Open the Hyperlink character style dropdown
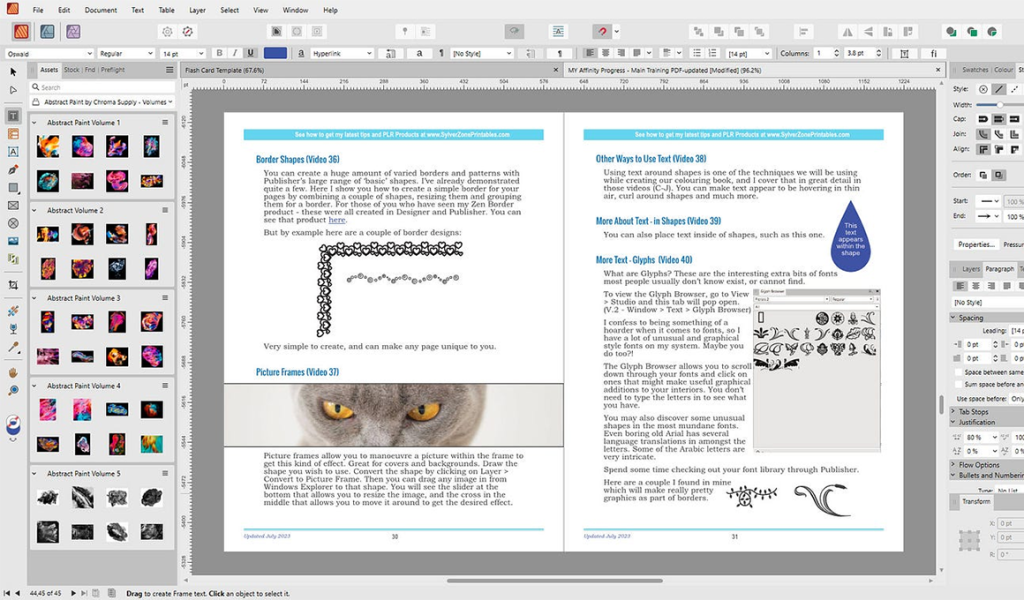This screenshot has height=600, width=1024. (342, 54)
